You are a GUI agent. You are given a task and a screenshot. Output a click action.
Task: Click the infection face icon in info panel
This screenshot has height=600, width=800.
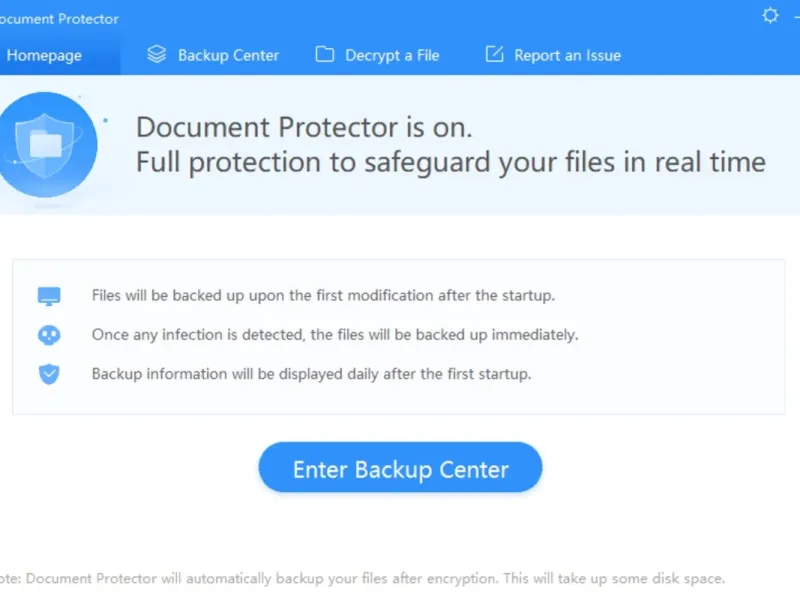(x=49, y=335)
